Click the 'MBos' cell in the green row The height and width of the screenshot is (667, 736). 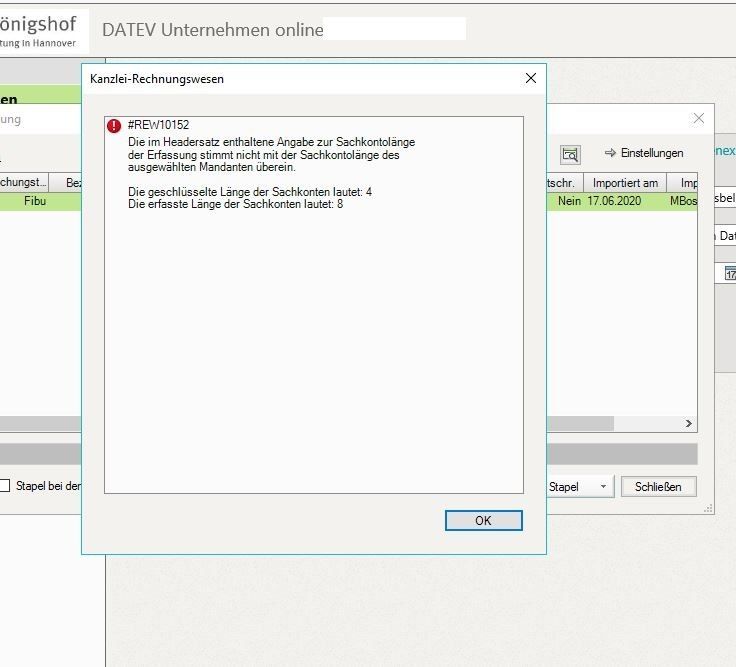tap(683, 201)
